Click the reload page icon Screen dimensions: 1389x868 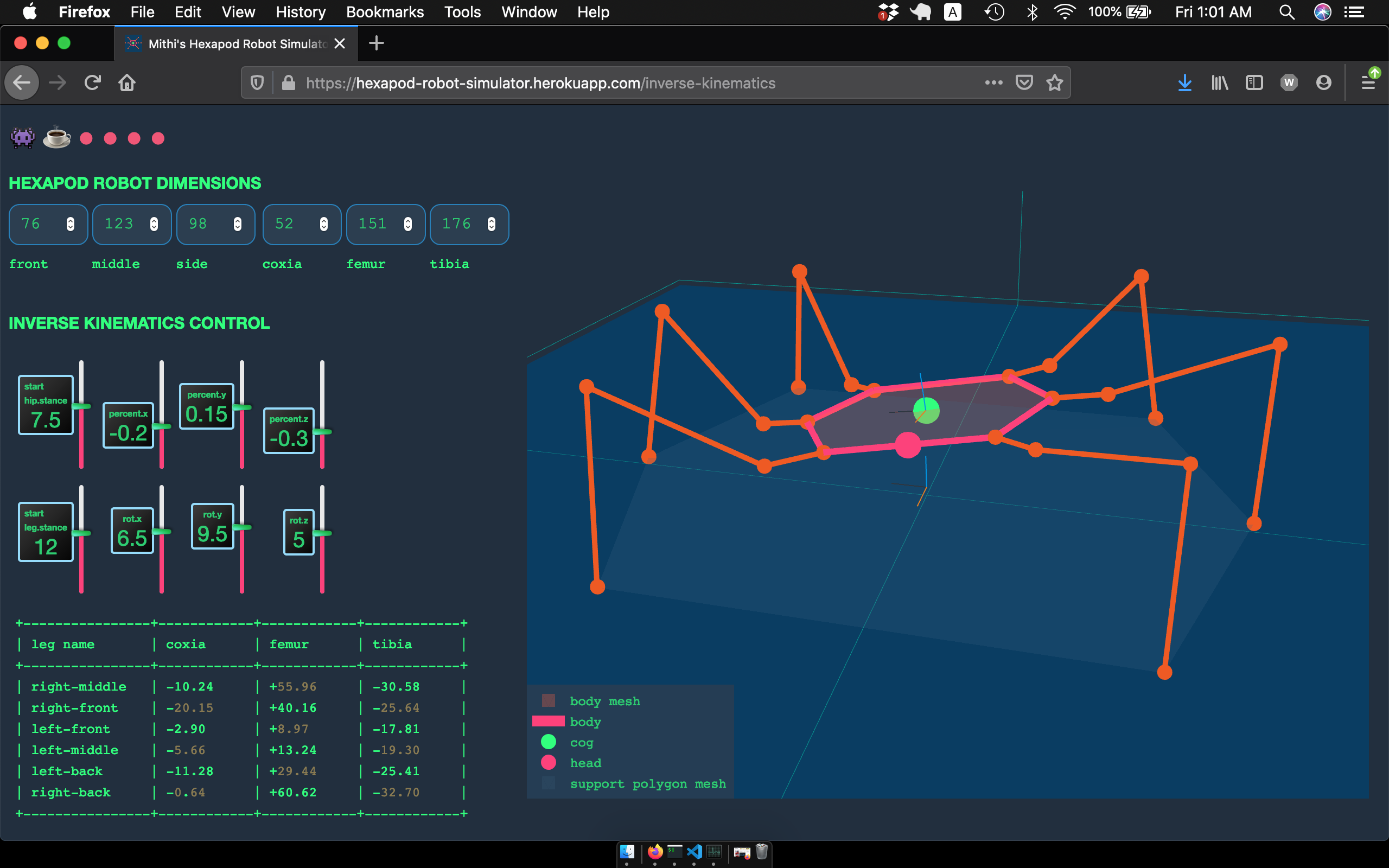pyautogui.click(x=92, y=83)
